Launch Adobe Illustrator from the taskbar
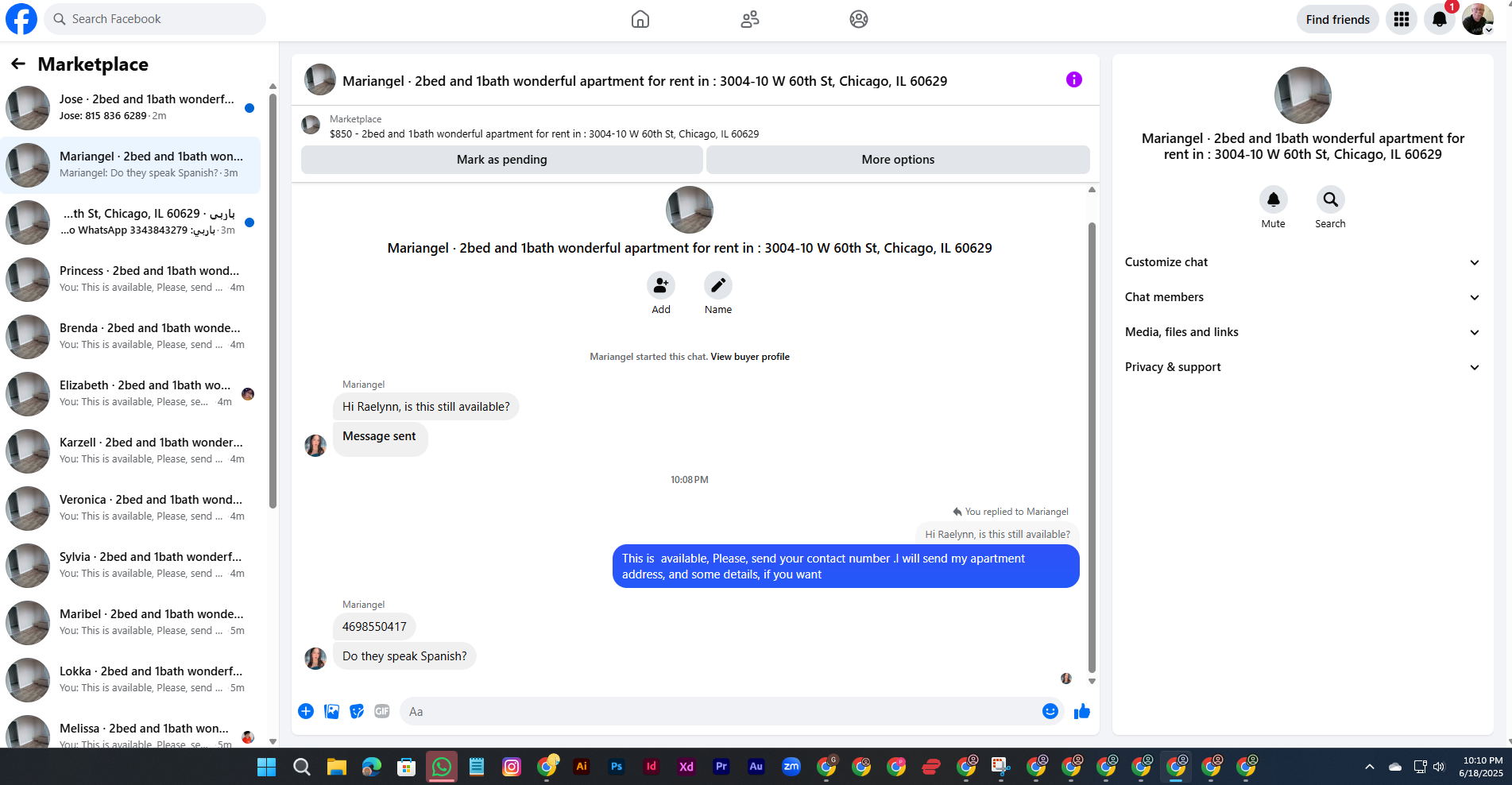This screenshot has width=1512, height=785. point(582,767)
